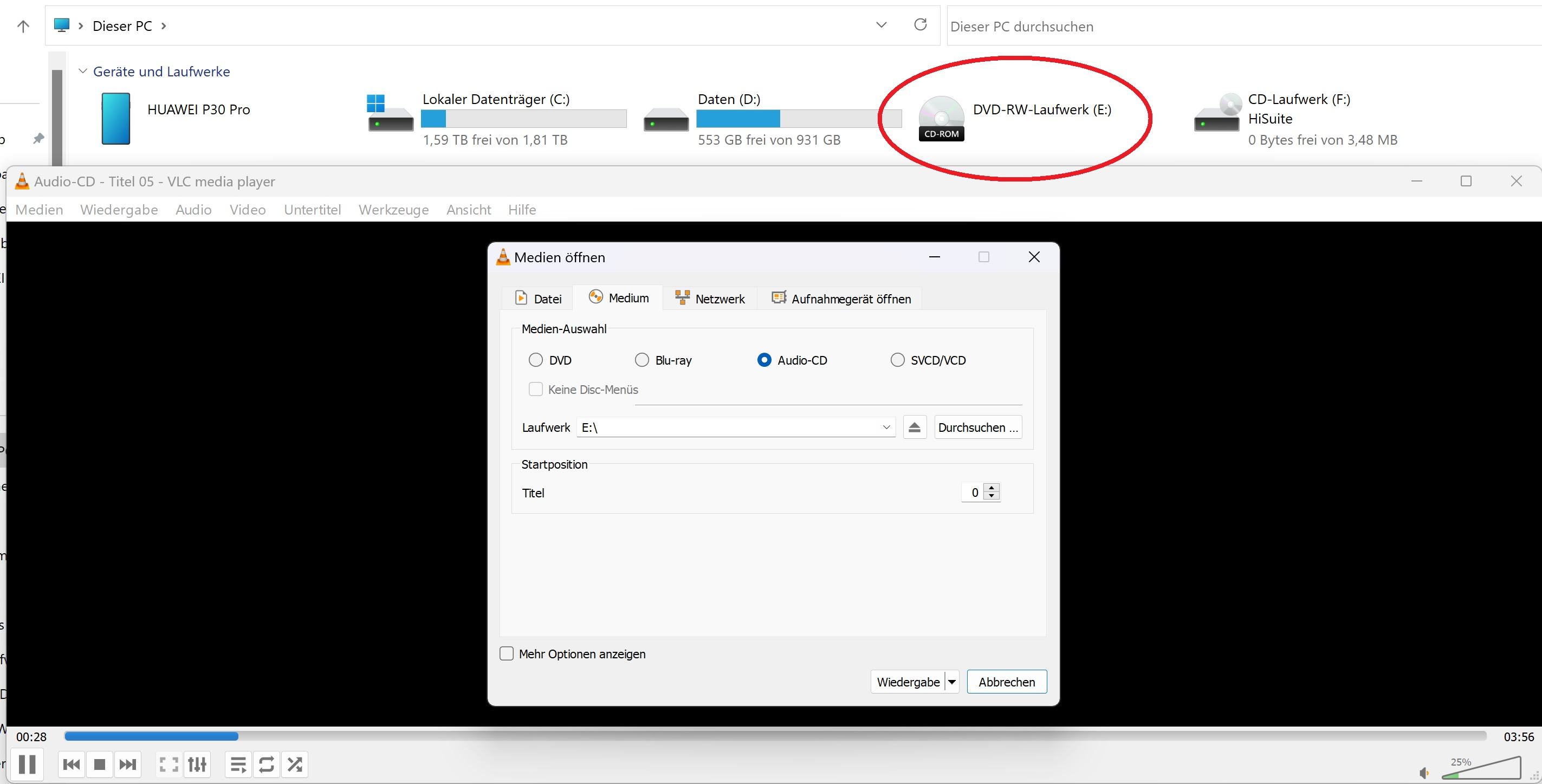Click the Abbrechen button
Screen dimensions: 1542x784
tap(1006, 682)
